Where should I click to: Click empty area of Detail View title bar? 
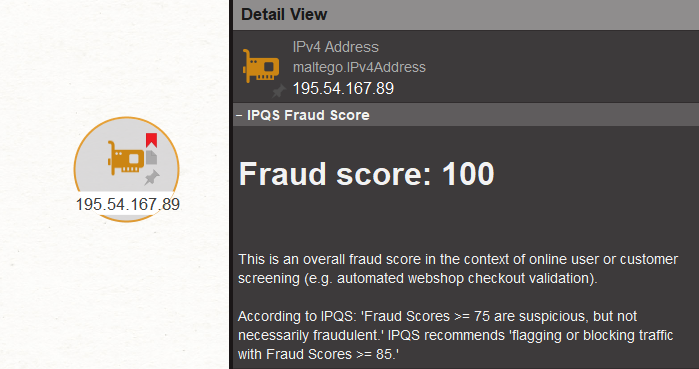[513, 14]
